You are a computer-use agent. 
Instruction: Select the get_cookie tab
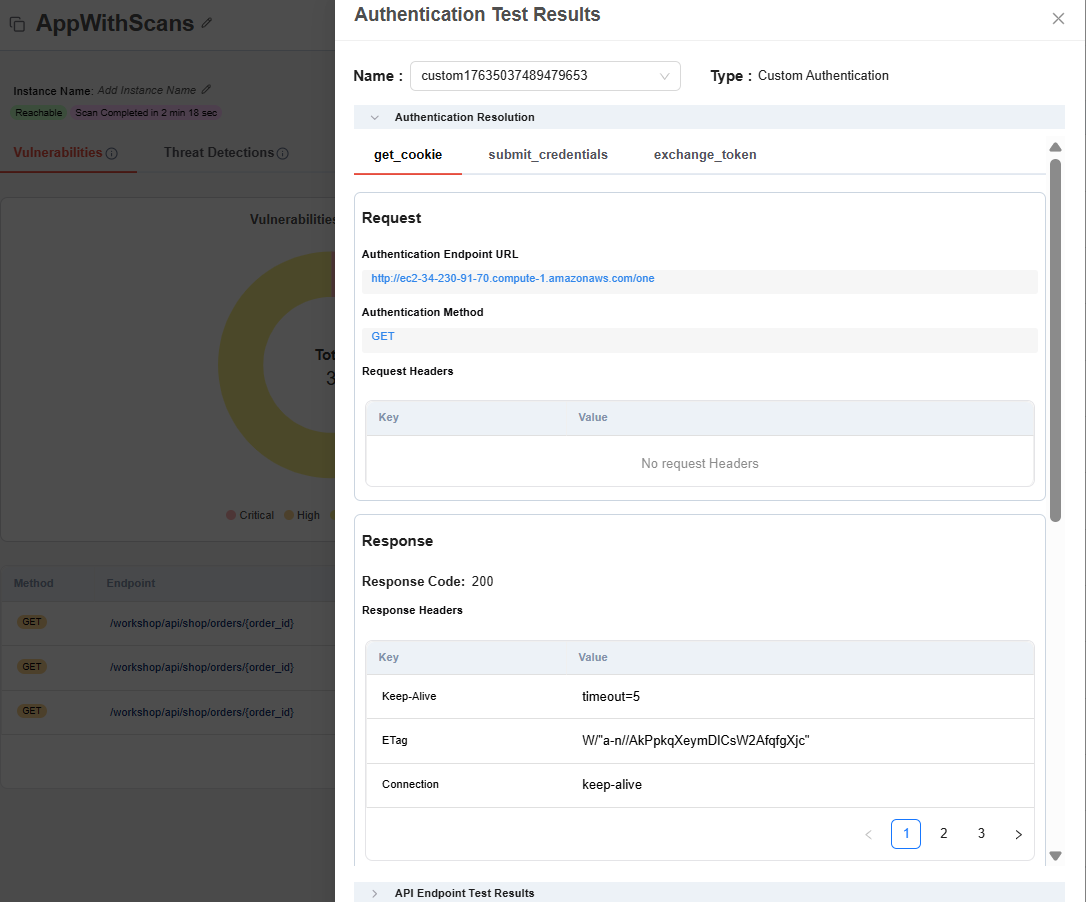click(408, 155)
